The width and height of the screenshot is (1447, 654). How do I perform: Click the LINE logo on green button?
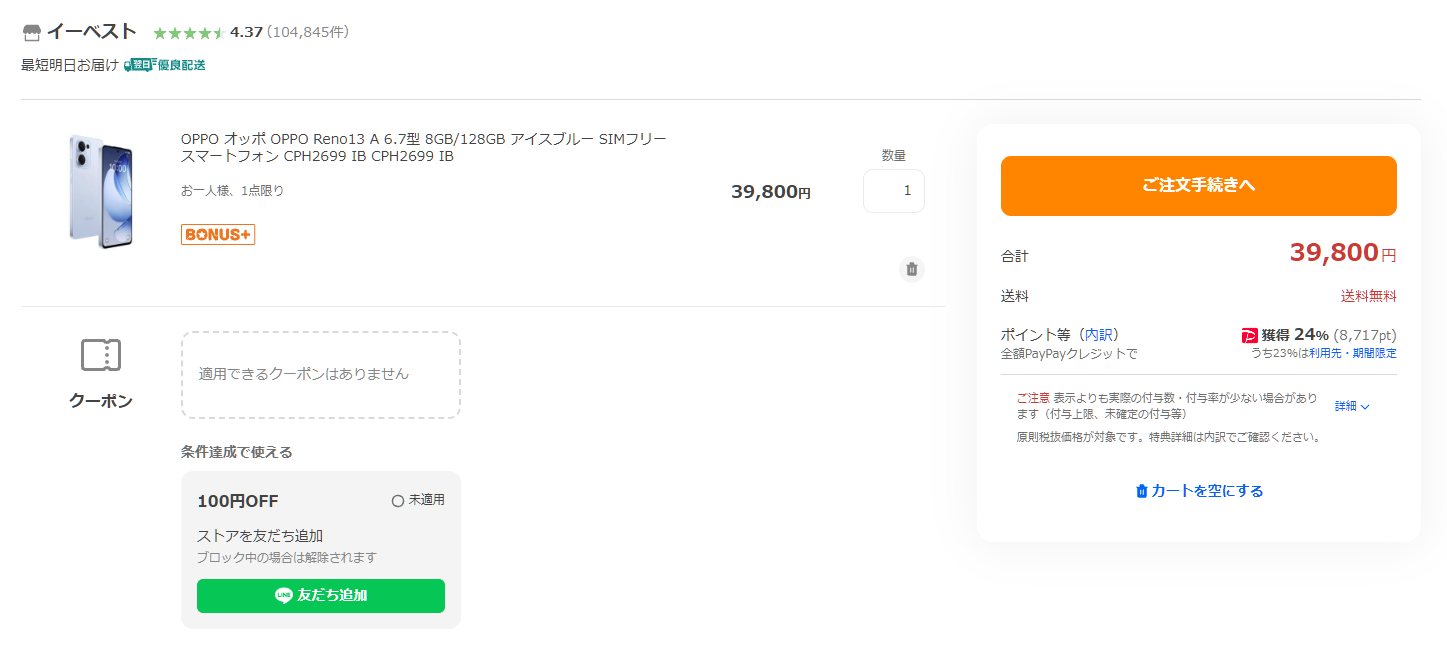284,596
